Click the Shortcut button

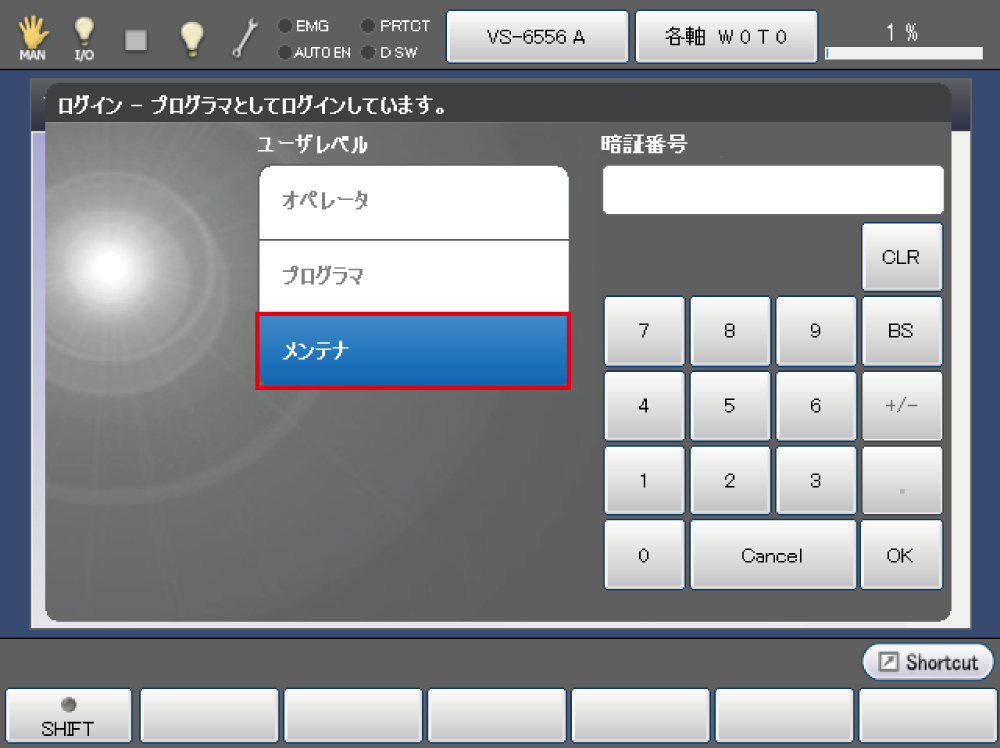pyautogui.click(x=928, y=662)
